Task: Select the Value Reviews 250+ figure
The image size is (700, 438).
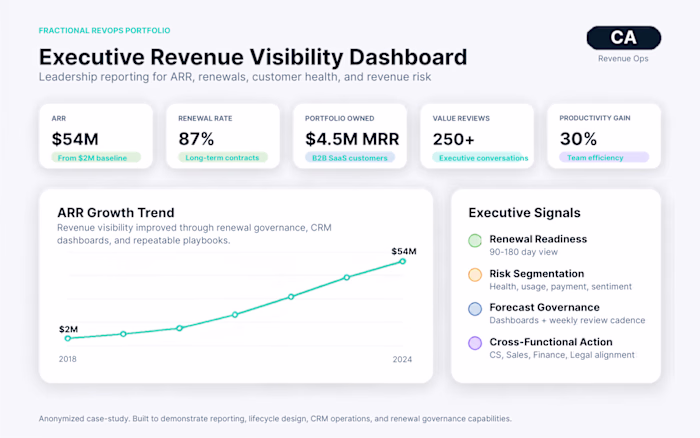Action: point(454,139)
